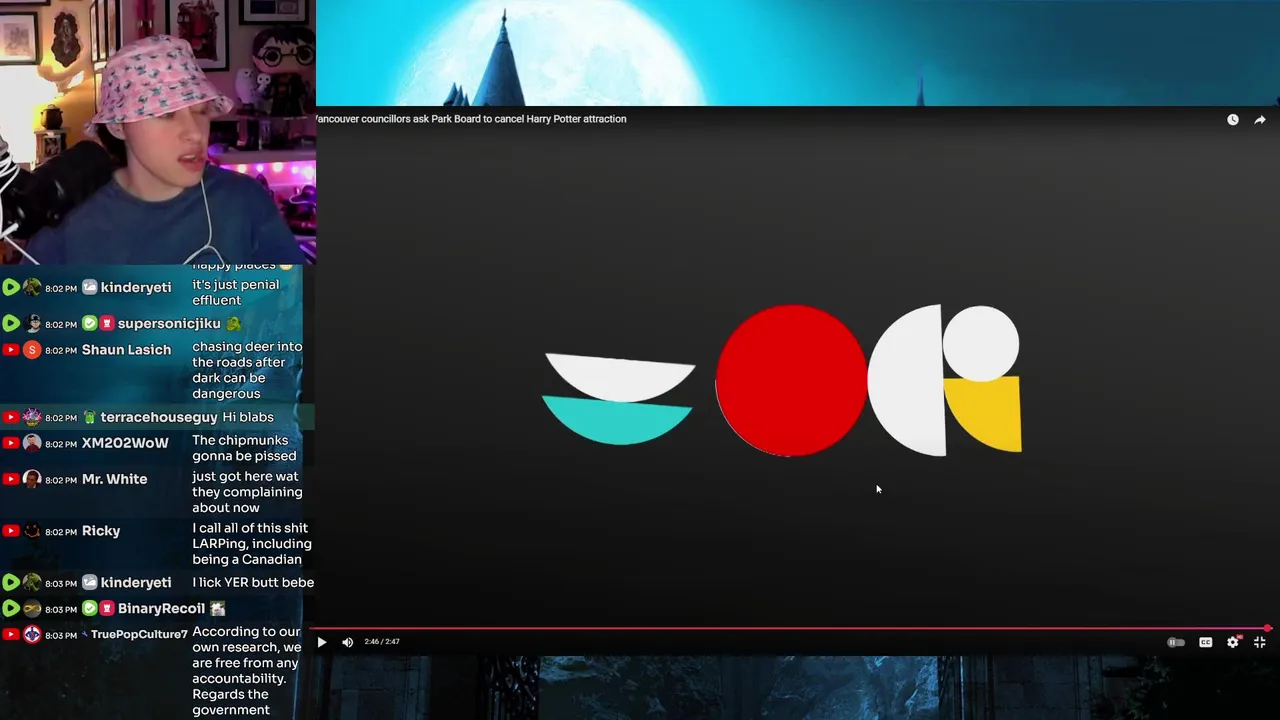Click the Rumble icon beside supersonicjiku
The image size is (1280, 720).
point(11,324)
